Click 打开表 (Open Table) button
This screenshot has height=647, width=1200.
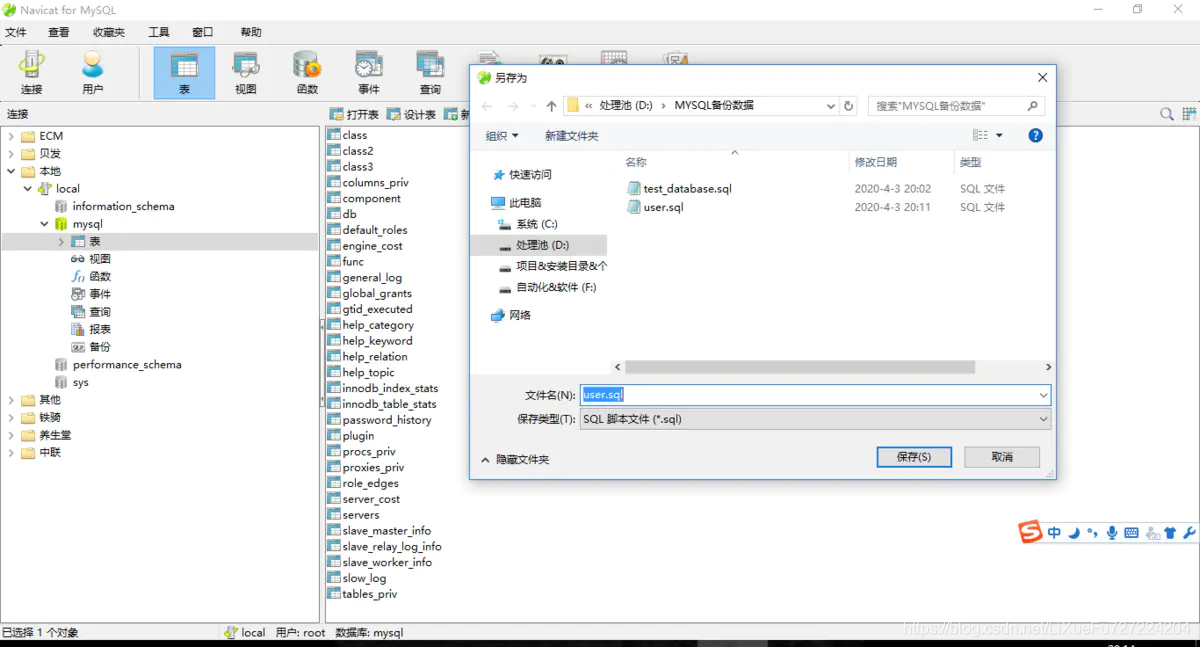pos(355,115)
